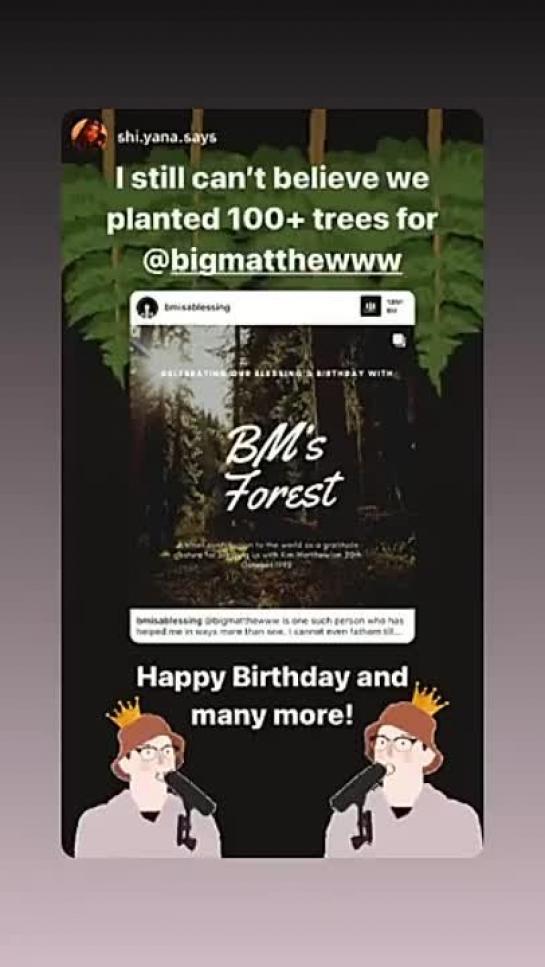The height and width of the screenshot is (967, 545).
Task: Open the bmisablessing account name
Action: pyautogui.click(x=197, y=308)
